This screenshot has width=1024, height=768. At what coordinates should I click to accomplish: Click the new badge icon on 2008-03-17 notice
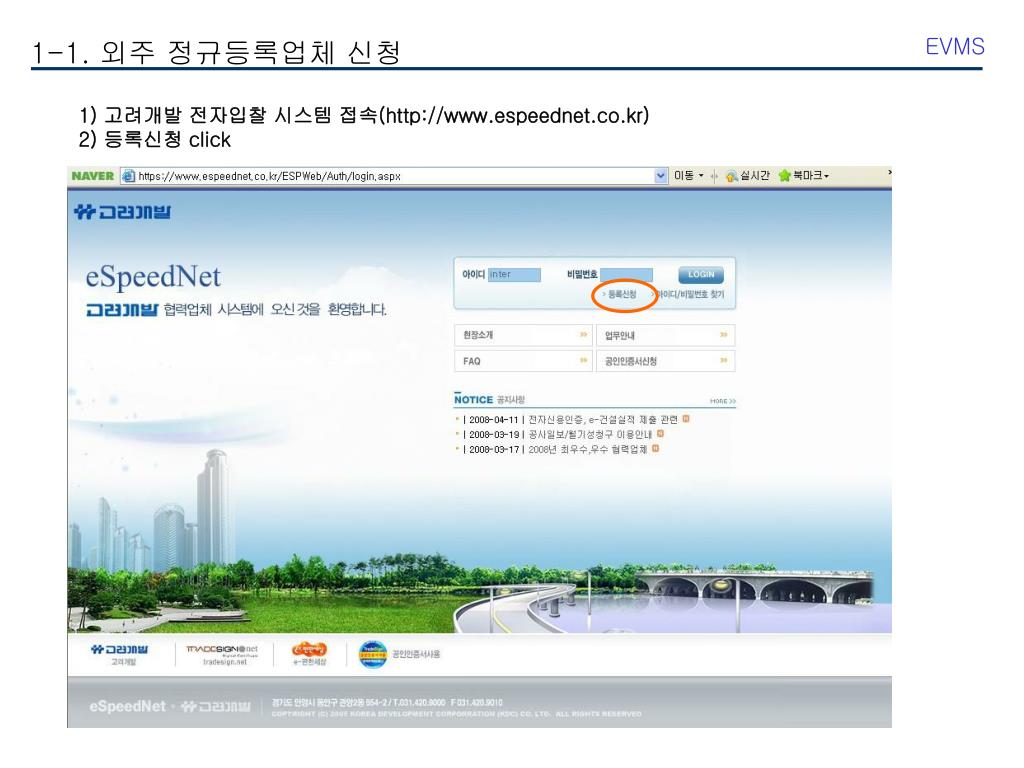pos(656,449)
